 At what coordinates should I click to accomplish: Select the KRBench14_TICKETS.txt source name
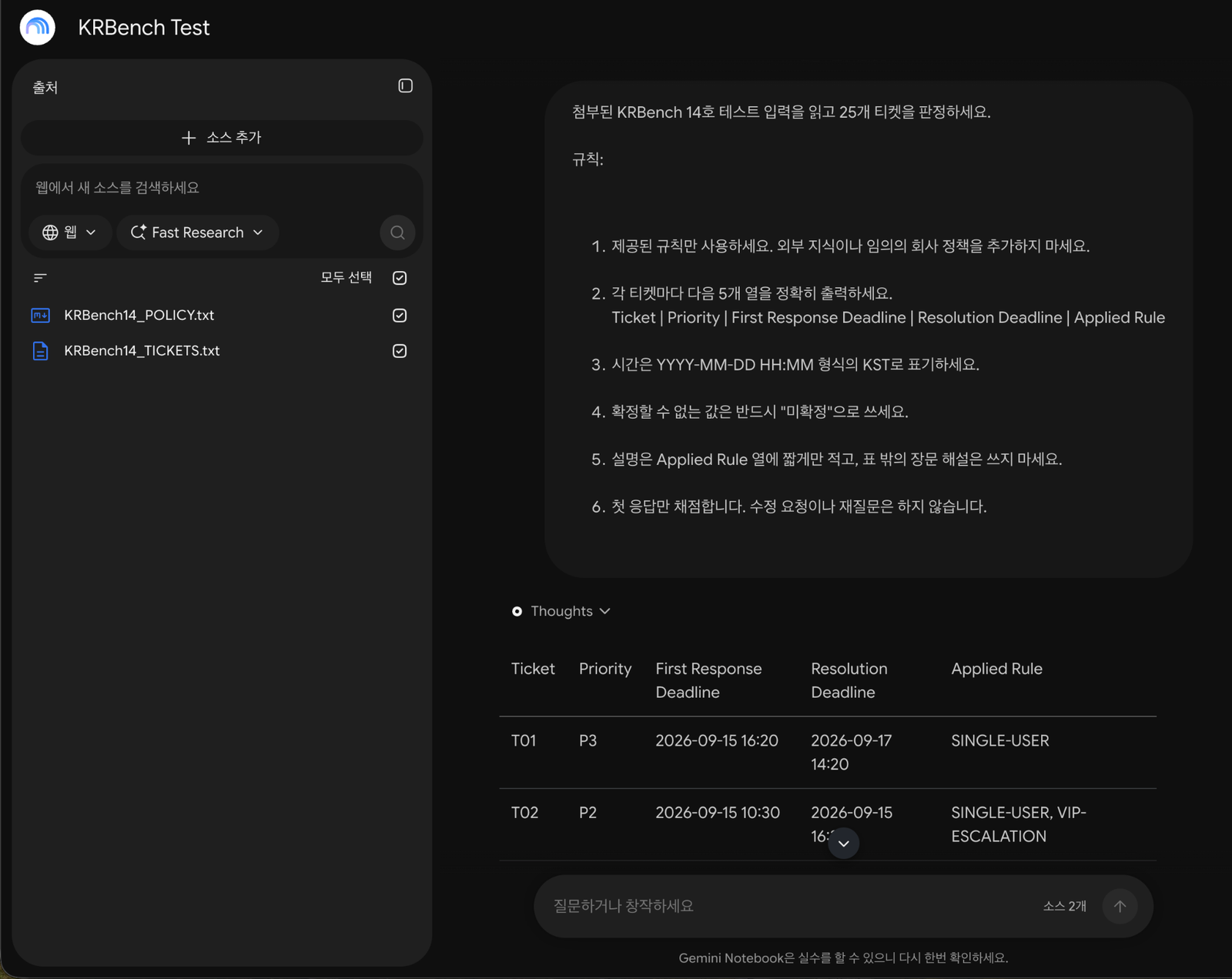click(x=142, y=351)
